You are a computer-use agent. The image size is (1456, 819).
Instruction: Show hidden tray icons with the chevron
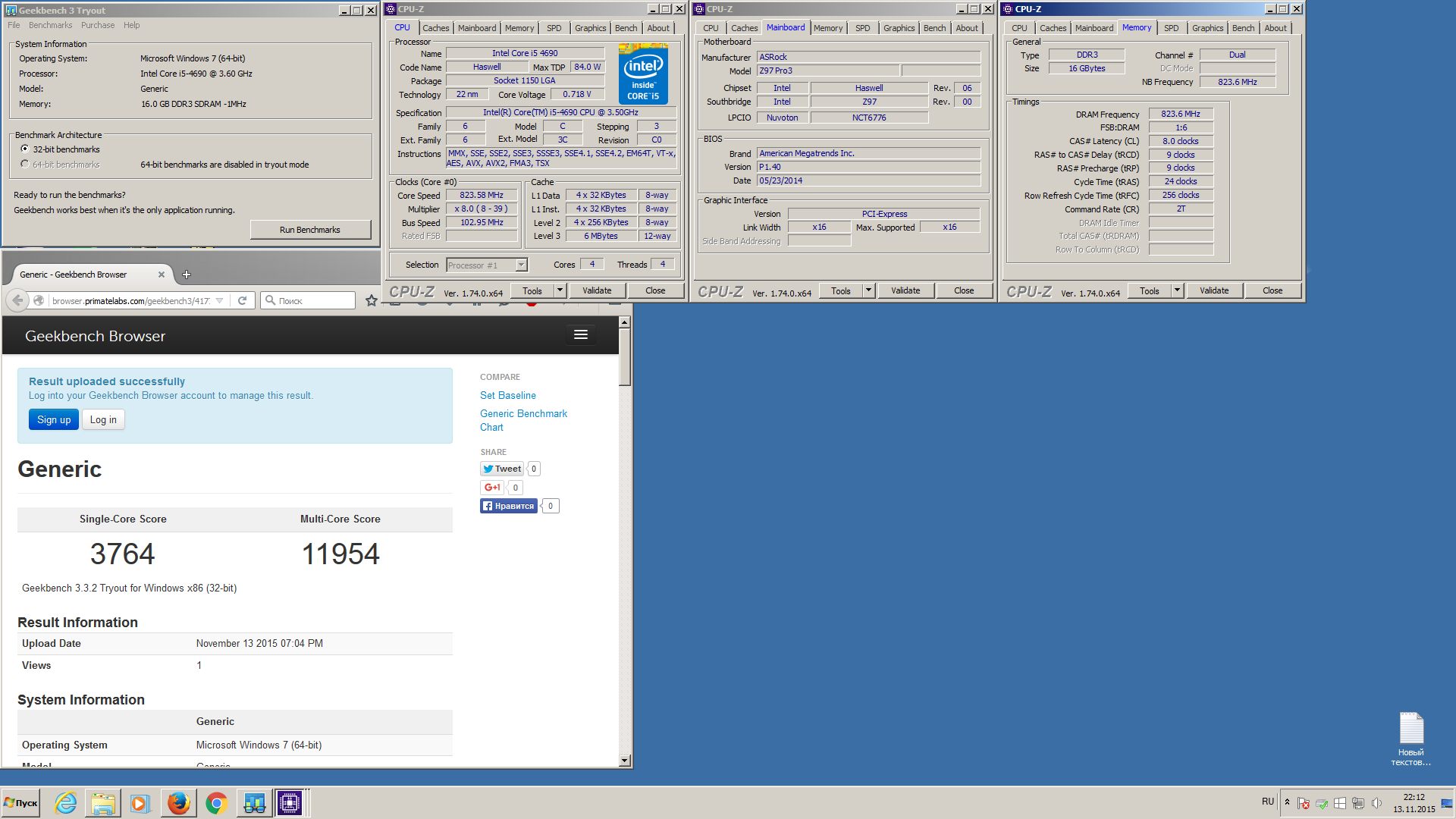point(1287,802)
